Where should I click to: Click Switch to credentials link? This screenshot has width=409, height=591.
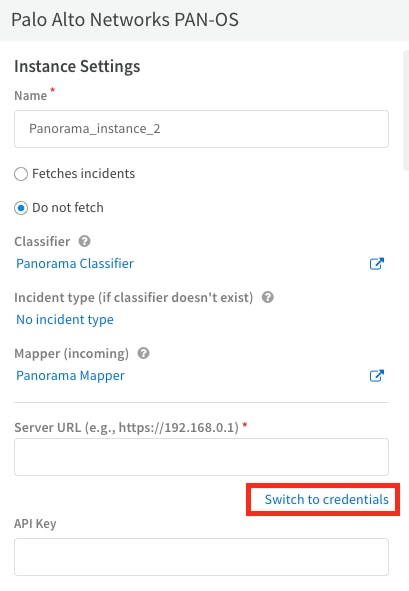[x=326, y=499]
